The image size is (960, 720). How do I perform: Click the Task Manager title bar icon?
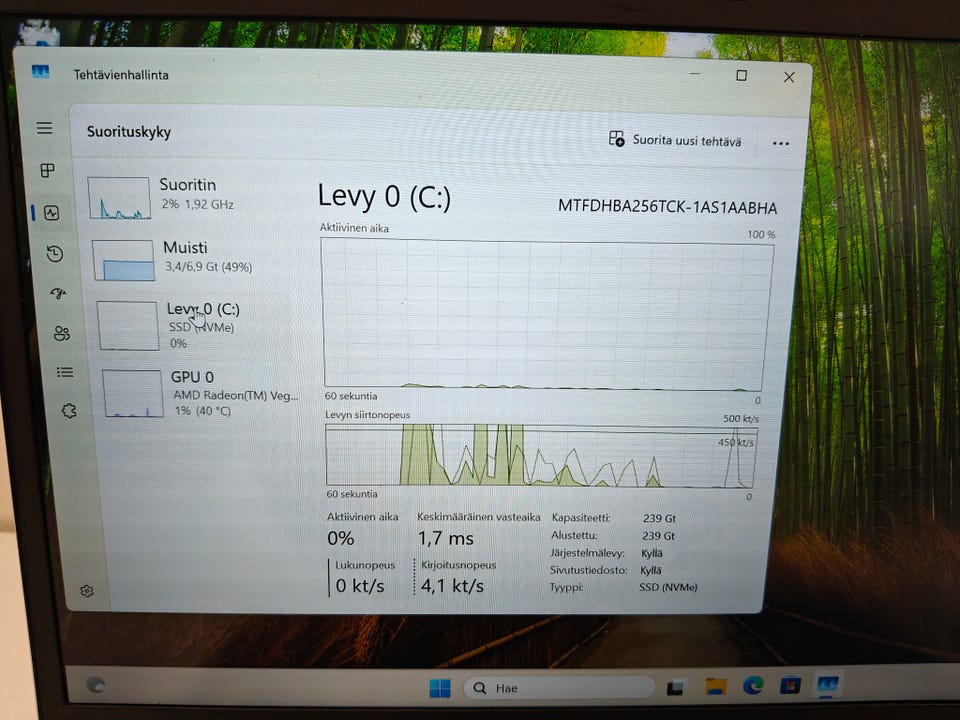pyautogui.click(x=40, y=72)
